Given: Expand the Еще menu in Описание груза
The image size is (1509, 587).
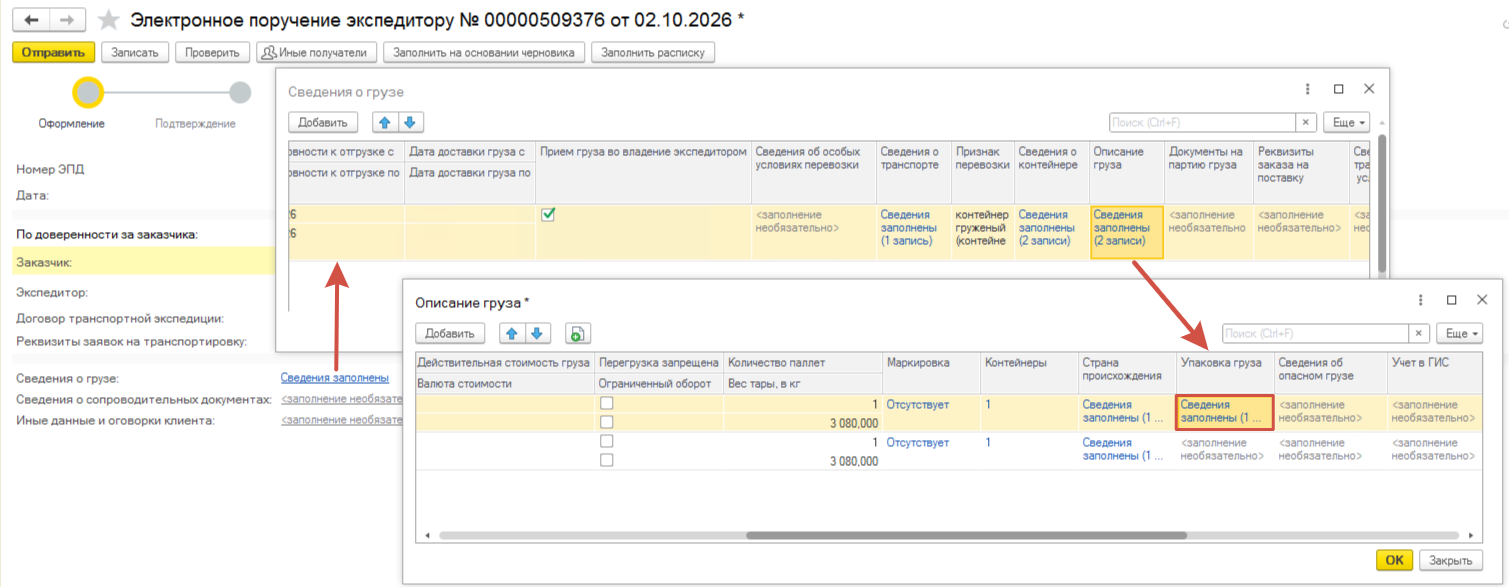Looking at the screenshot, I should click(1459, 333).
